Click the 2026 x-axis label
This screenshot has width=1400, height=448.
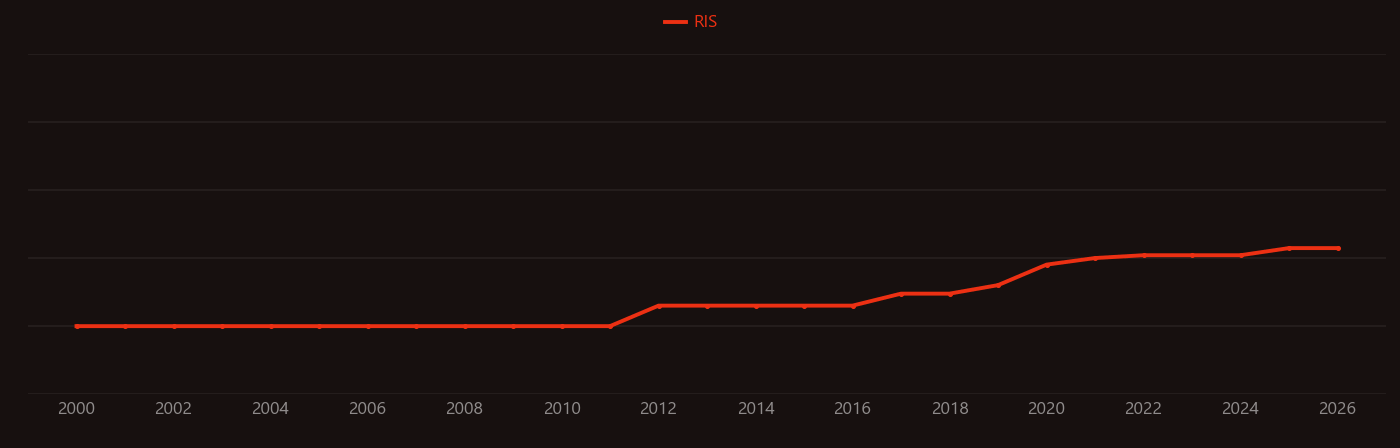(1338, 409)
